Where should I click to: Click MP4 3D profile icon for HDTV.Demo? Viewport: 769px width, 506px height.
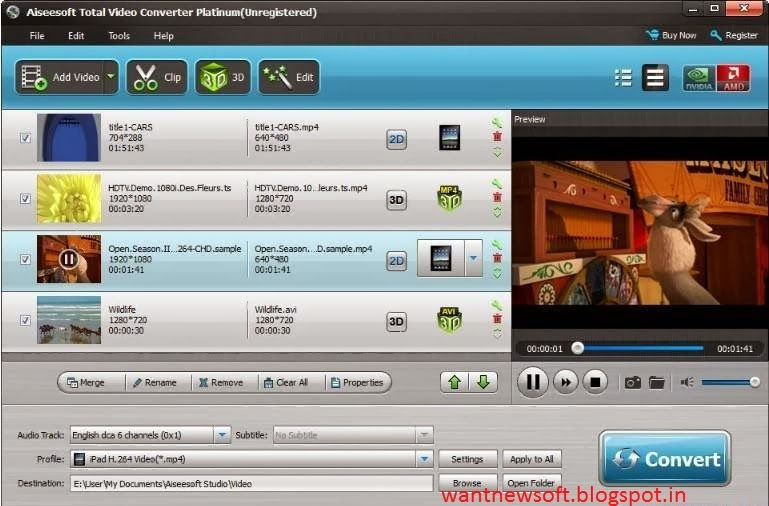pyautogui.click(x=449, y=198)
